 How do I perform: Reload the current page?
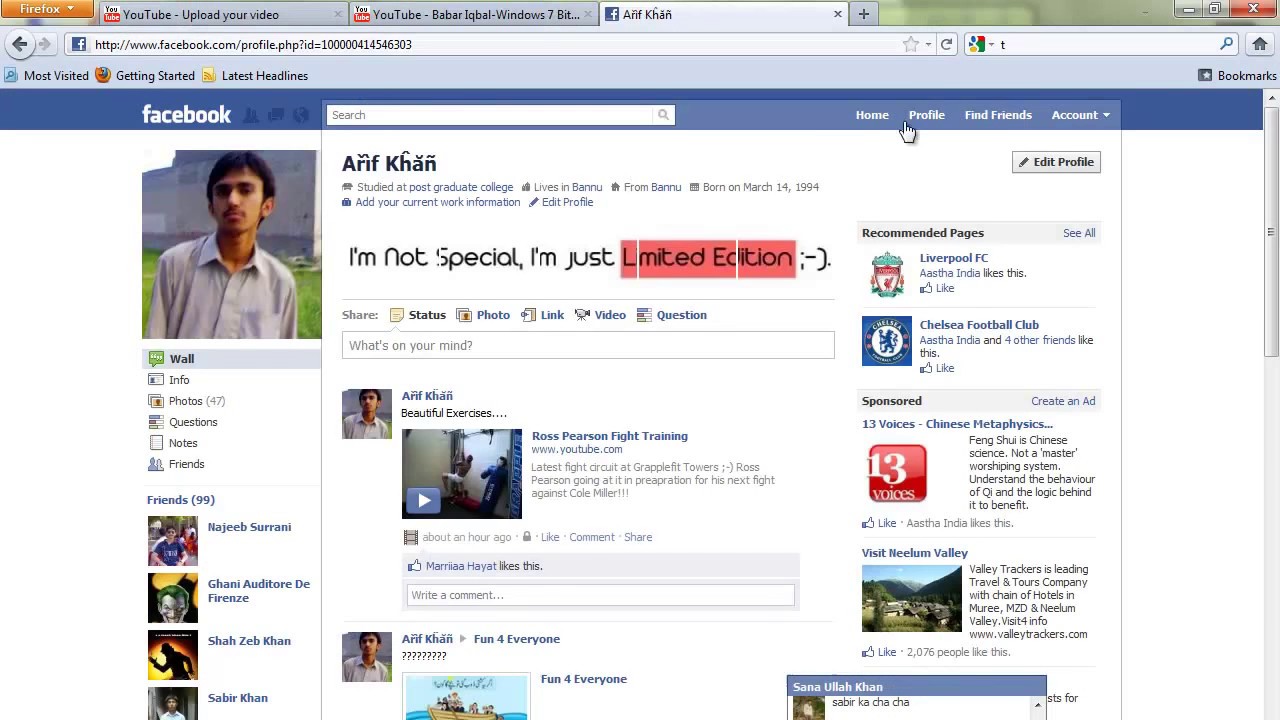click(x=946, y=44)
